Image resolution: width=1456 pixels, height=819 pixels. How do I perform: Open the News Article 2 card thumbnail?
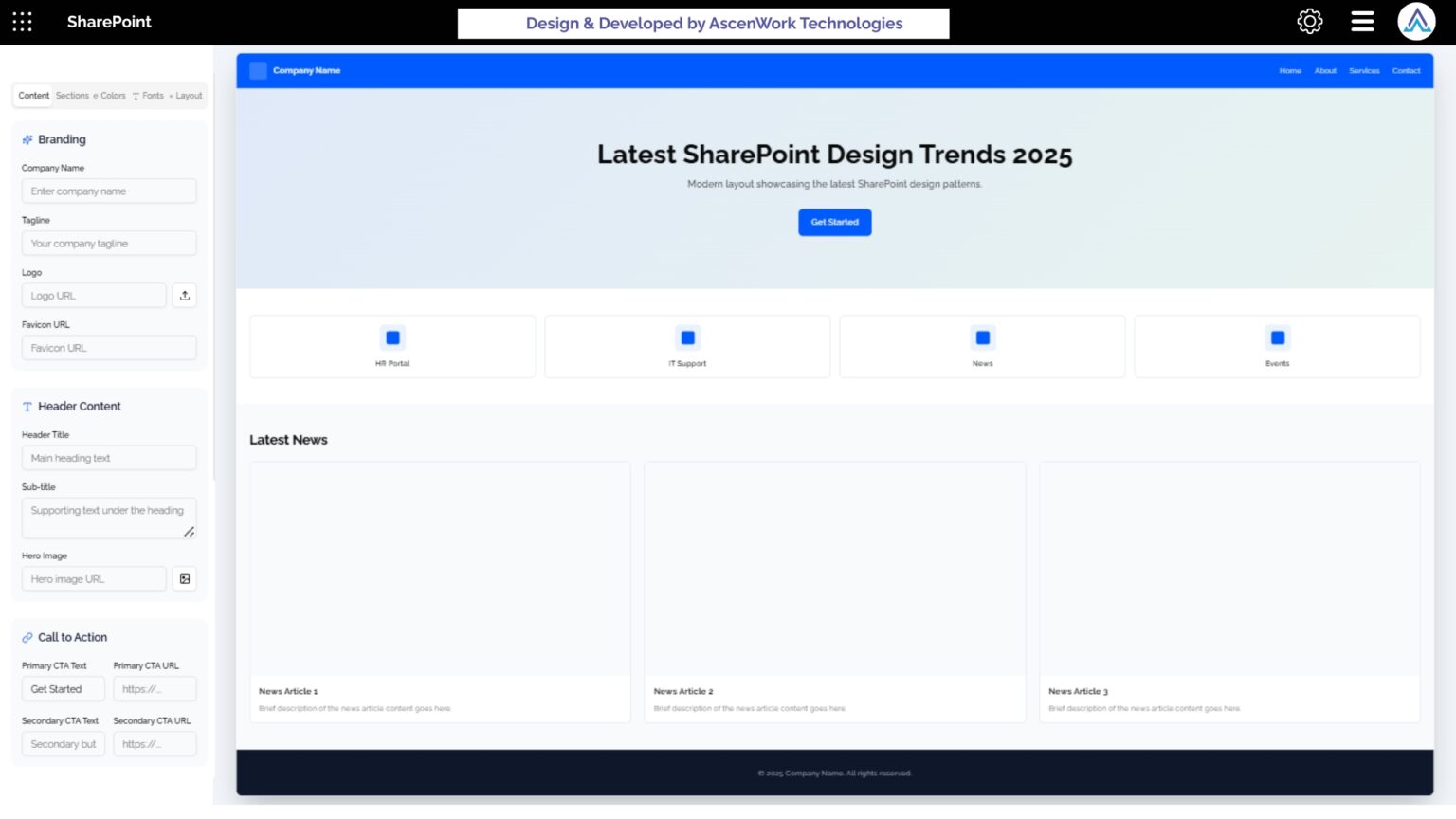834,569
